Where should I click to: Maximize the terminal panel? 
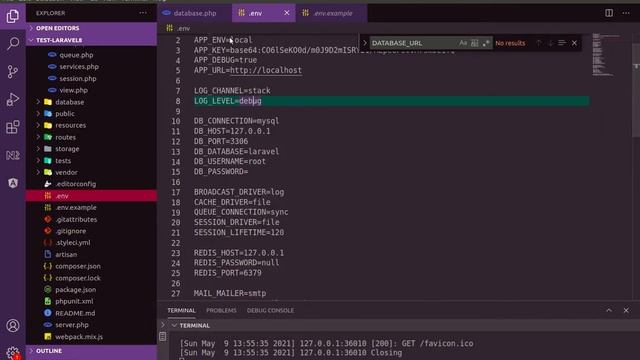pos(609,310)
